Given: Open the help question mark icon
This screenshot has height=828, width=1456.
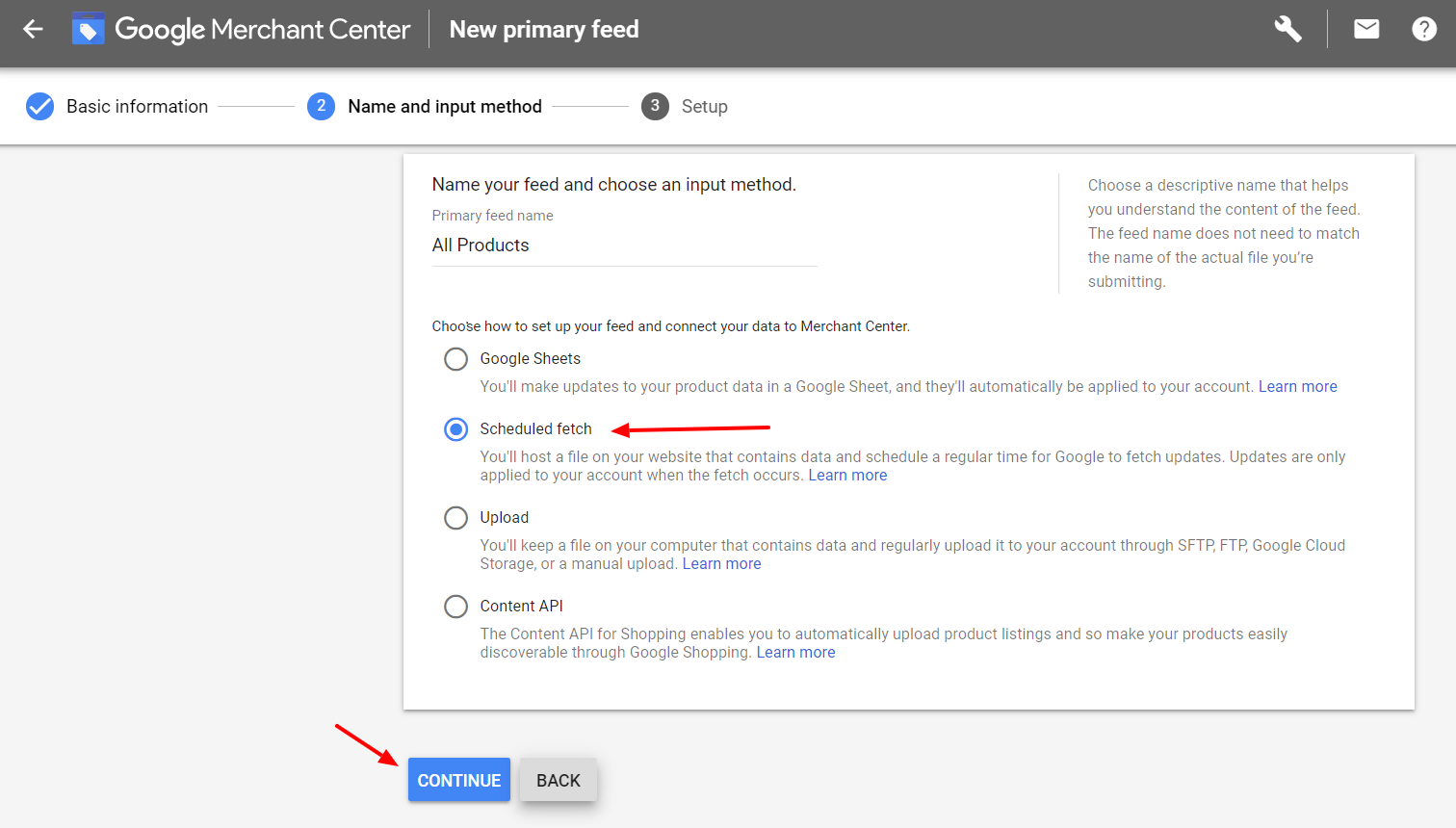Looking at the screenshot, I should (x=1424, y=29).
